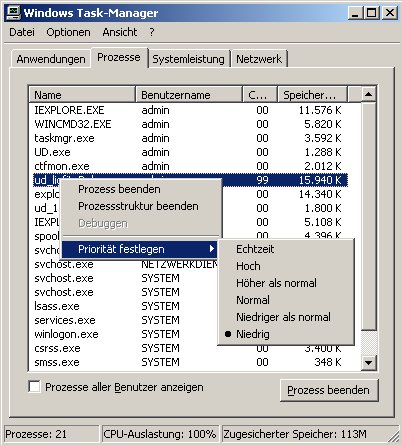Sort by the Speicher column header

click(x=313, y=95)
